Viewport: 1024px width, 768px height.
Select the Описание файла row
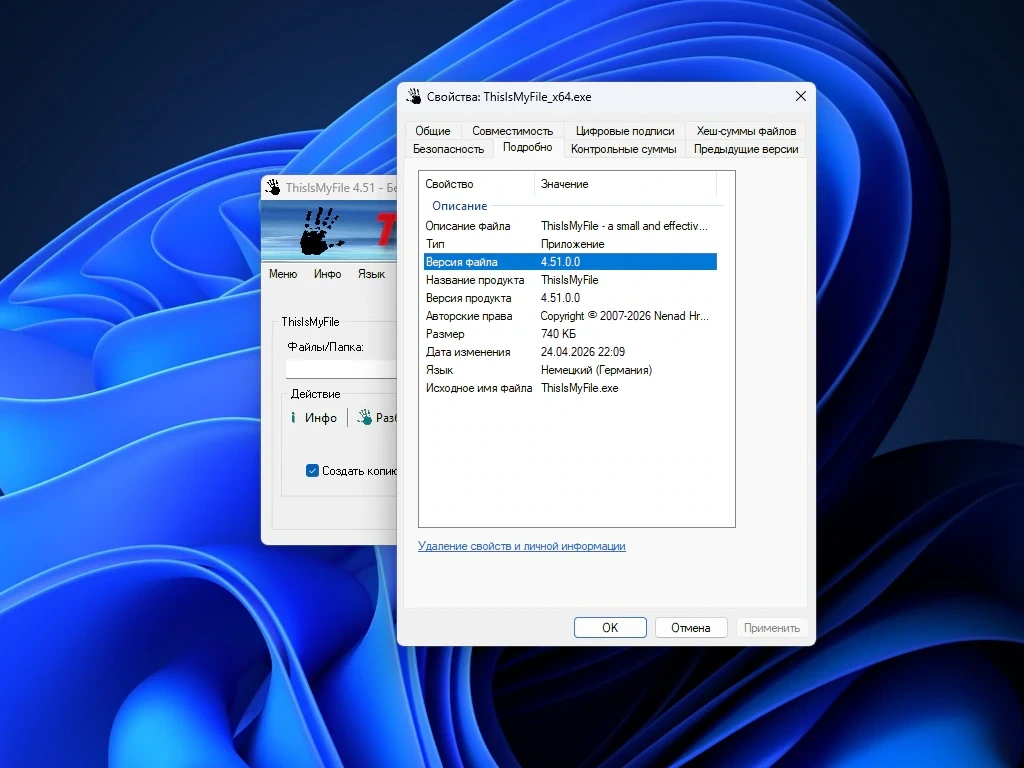570,226
